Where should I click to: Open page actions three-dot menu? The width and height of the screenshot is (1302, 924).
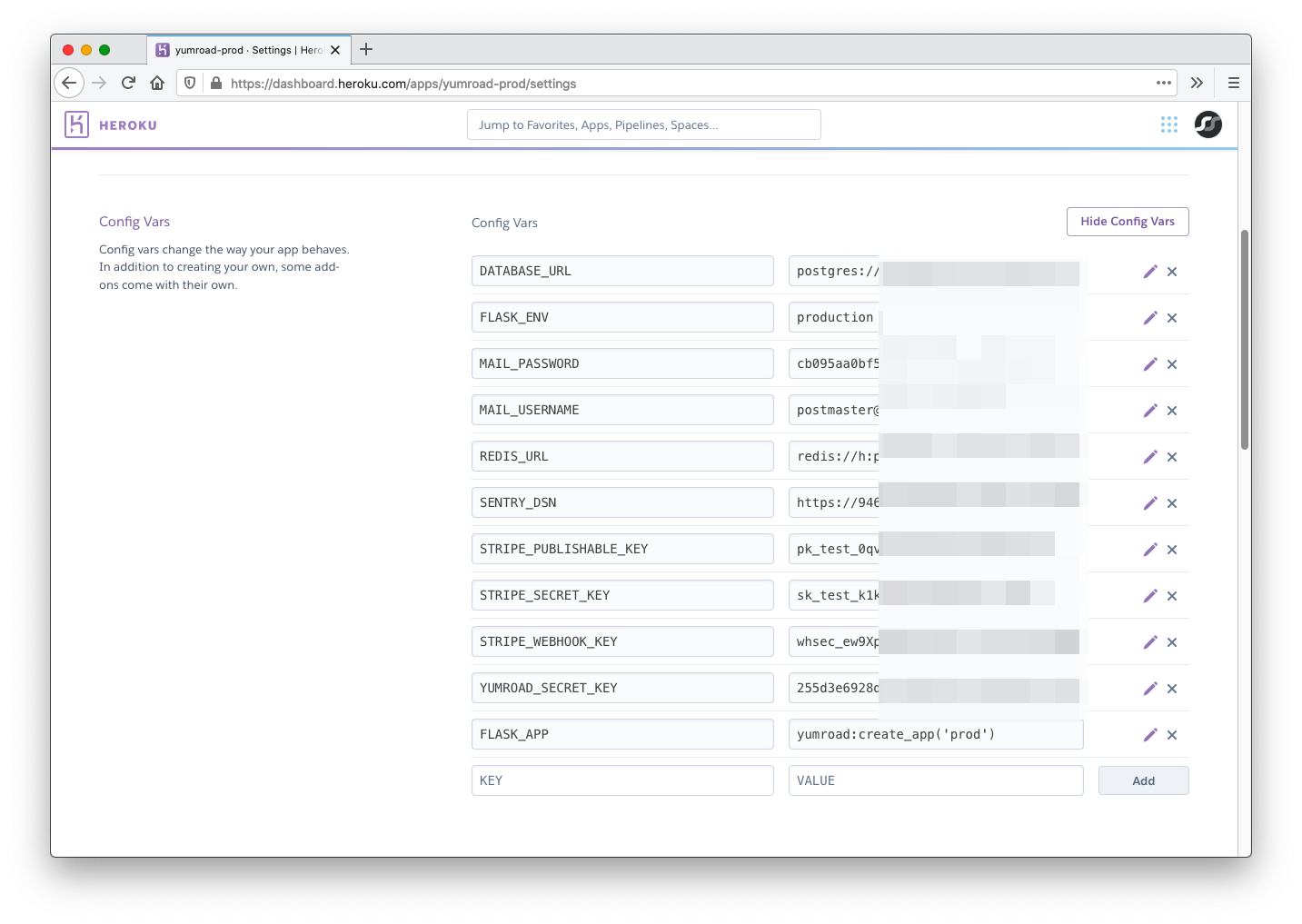1163,83
